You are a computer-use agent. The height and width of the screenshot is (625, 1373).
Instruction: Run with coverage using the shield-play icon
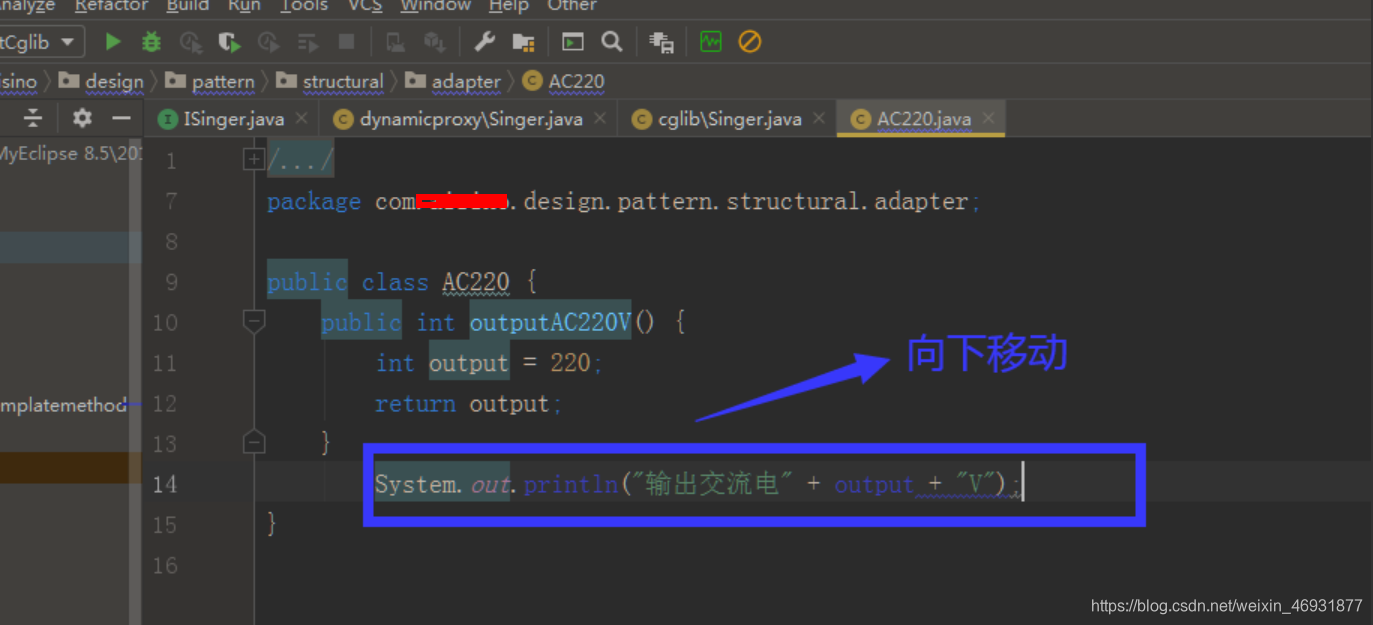pos(229,42)
